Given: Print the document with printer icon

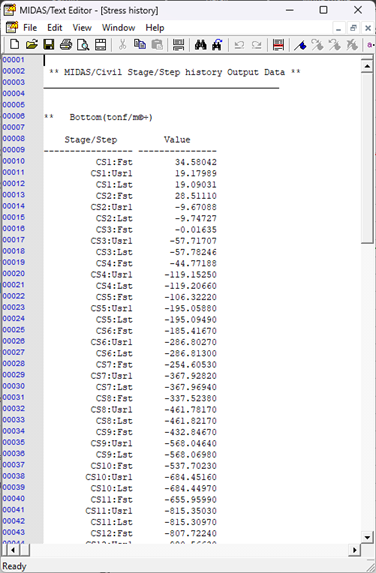Looking at the screenshot, I should tap(66, 45).
